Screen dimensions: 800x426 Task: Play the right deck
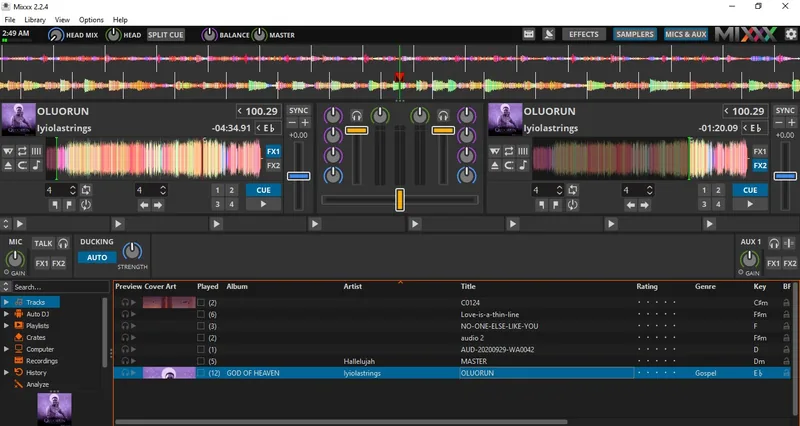tap(750, 204)
